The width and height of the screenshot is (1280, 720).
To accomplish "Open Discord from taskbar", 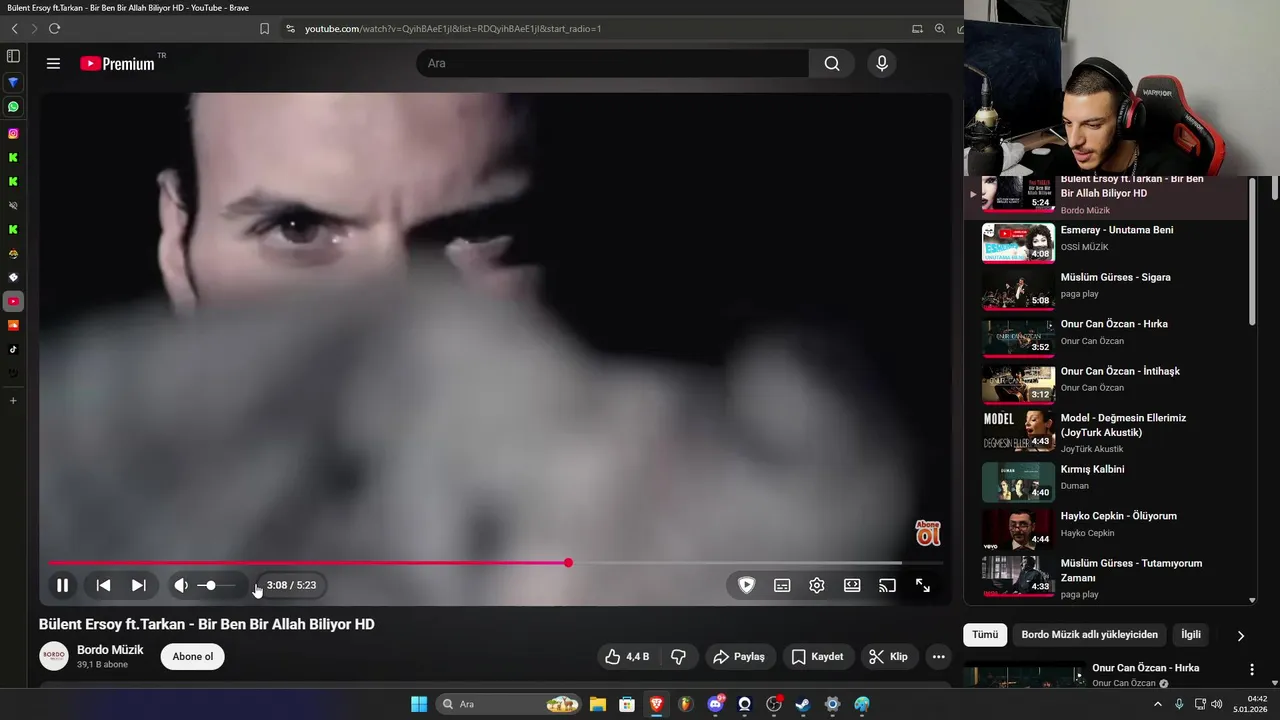I will pyautogui.click(x=715, y=704).
